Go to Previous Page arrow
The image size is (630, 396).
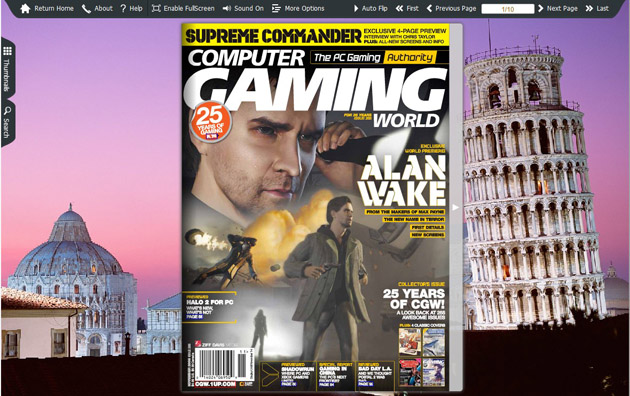(429, 8)
